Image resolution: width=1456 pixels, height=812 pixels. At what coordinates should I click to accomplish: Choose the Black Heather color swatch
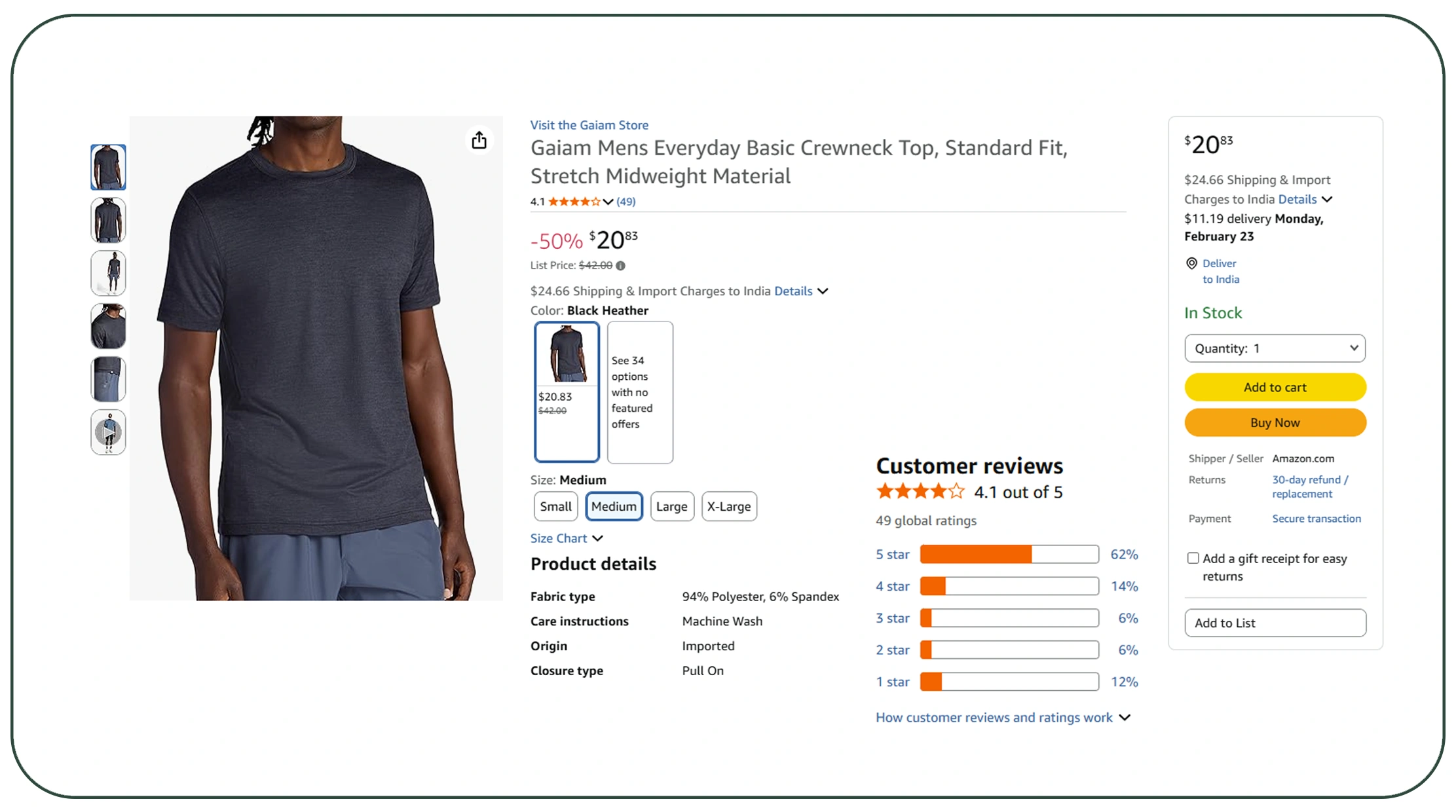(567, 392)
